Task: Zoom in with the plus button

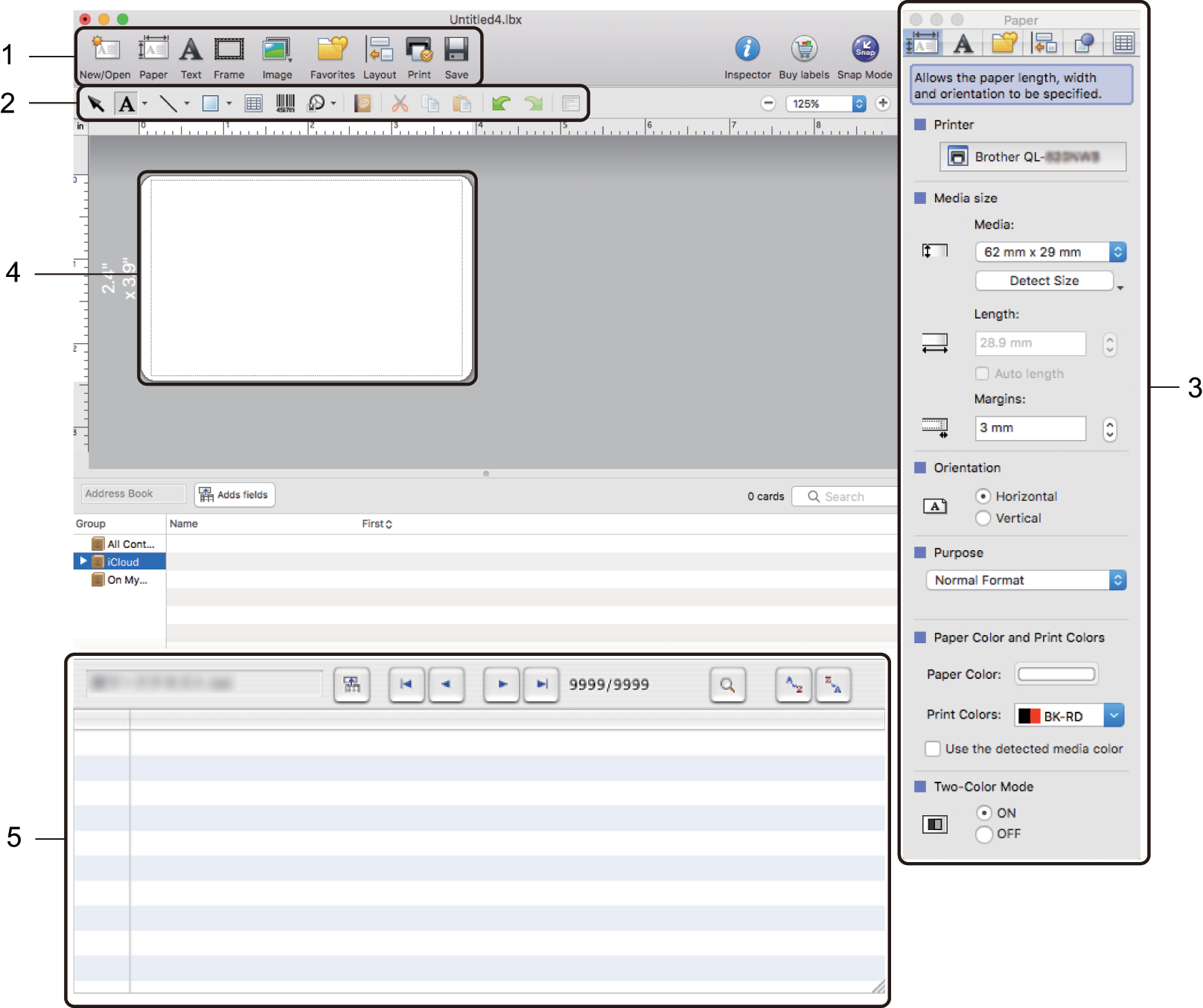Action: point(883,103)
